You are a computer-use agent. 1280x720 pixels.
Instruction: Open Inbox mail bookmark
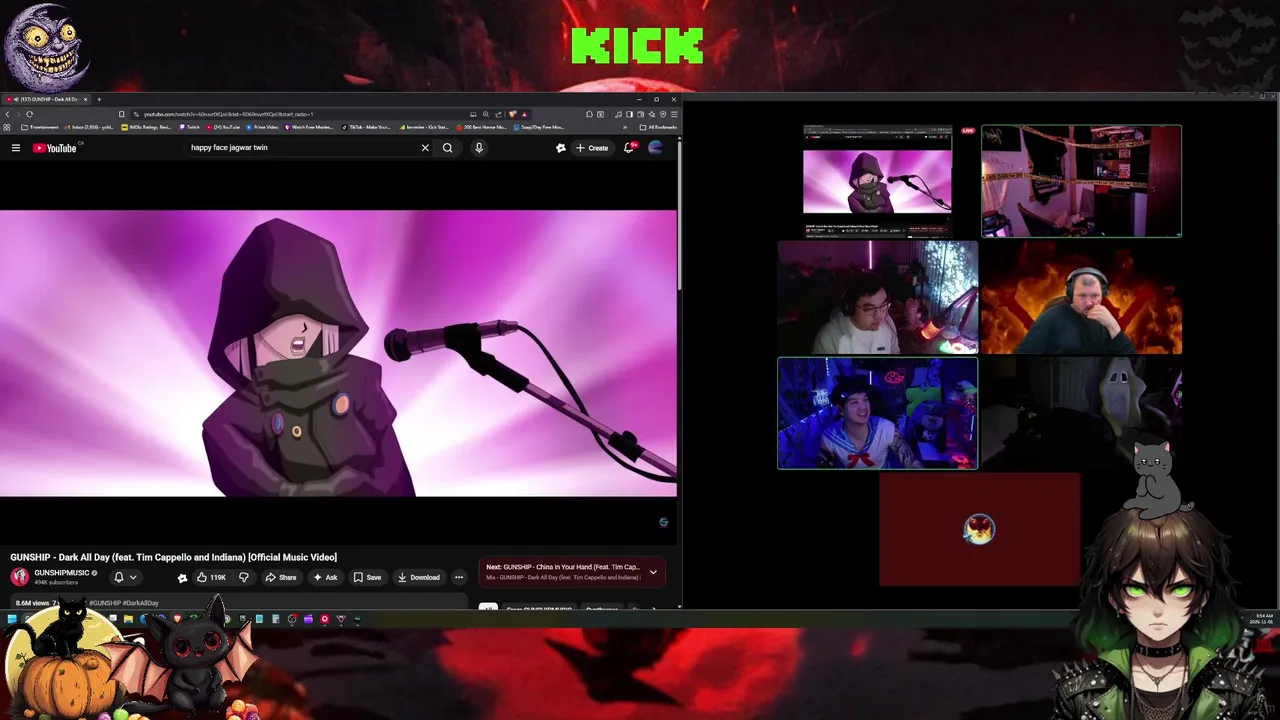coord(90,127)
